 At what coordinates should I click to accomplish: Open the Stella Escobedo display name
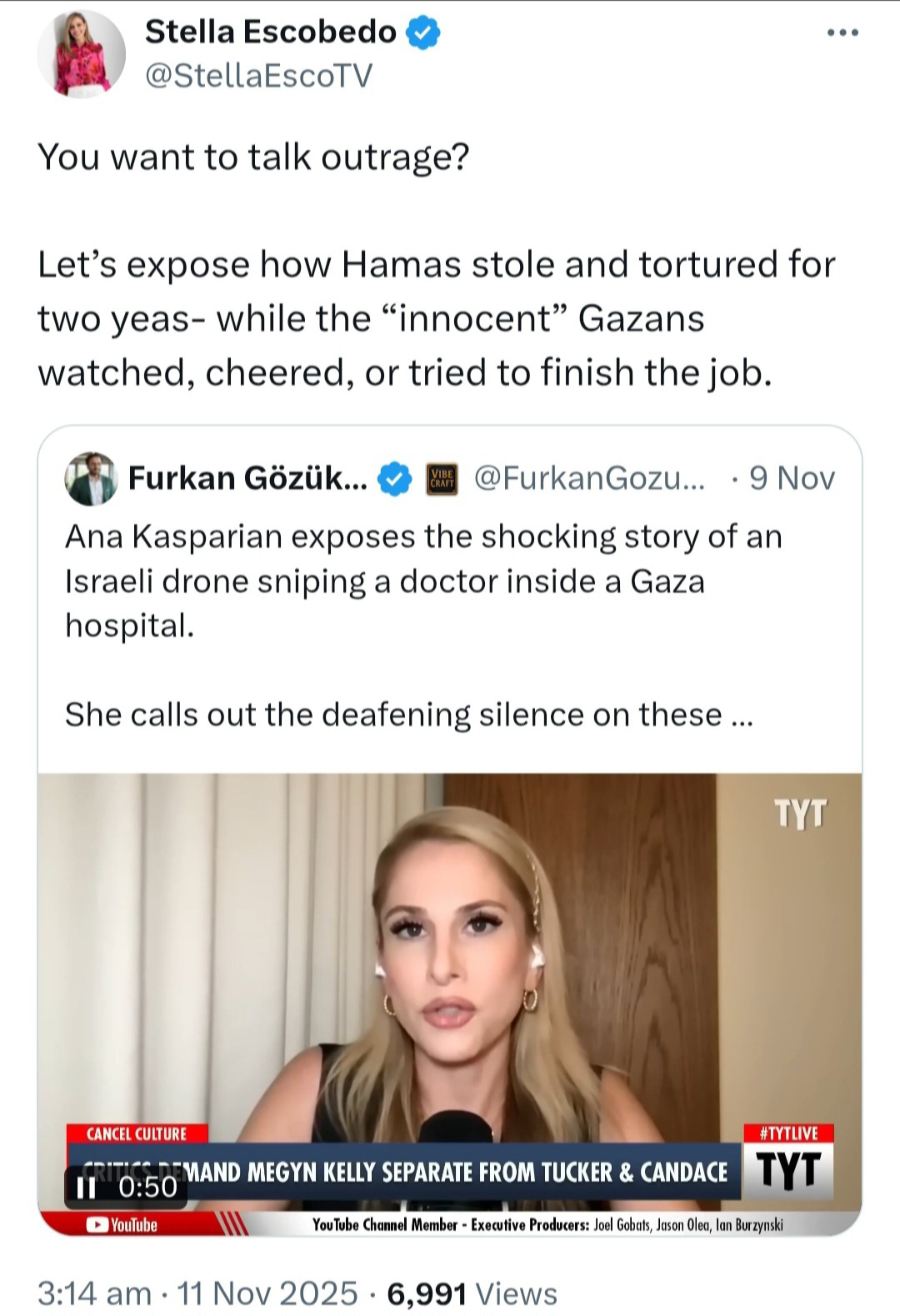coord(271,32)
